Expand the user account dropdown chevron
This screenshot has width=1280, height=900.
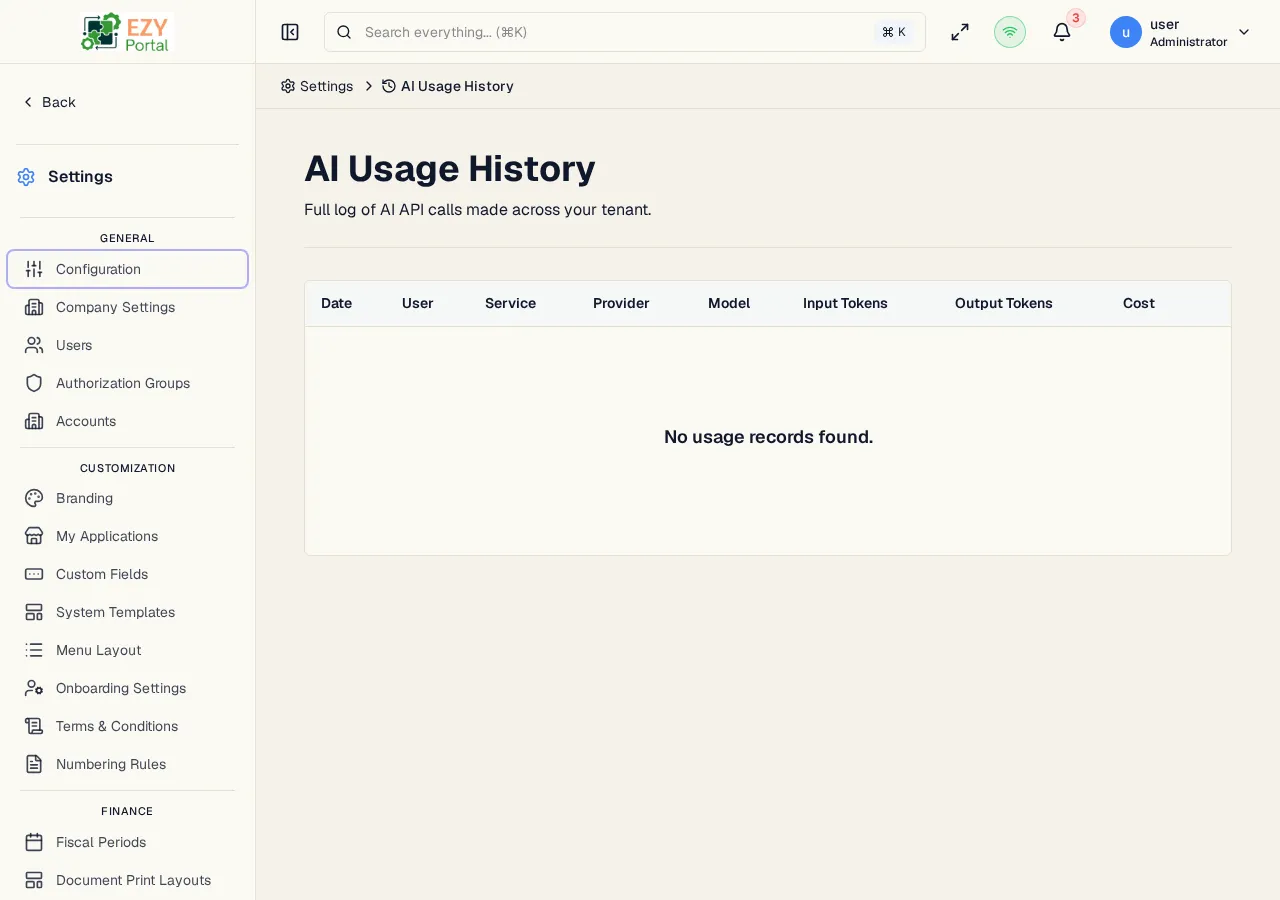[x=1244, y=32]
